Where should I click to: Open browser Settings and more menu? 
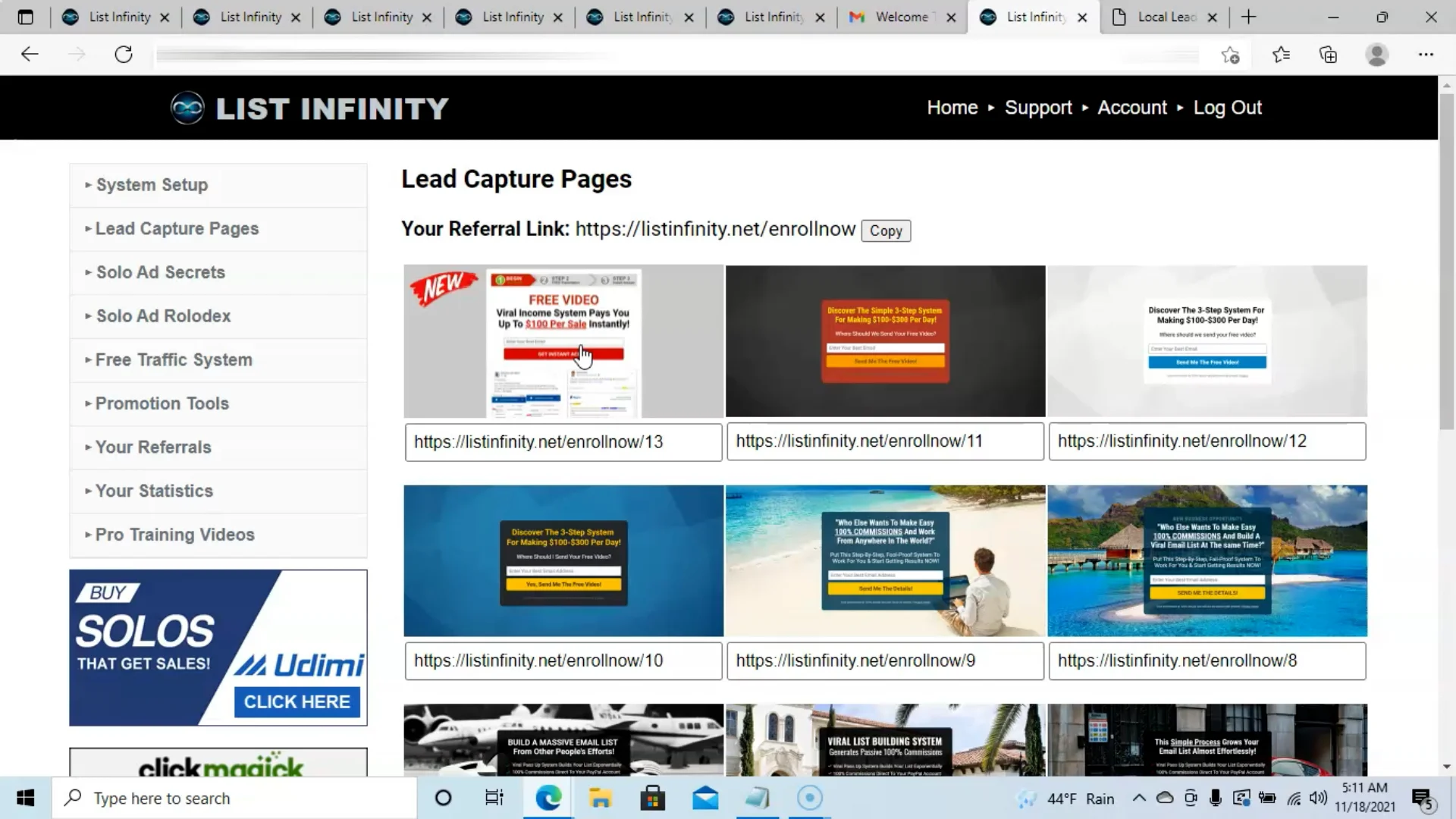pos(1426,55)
